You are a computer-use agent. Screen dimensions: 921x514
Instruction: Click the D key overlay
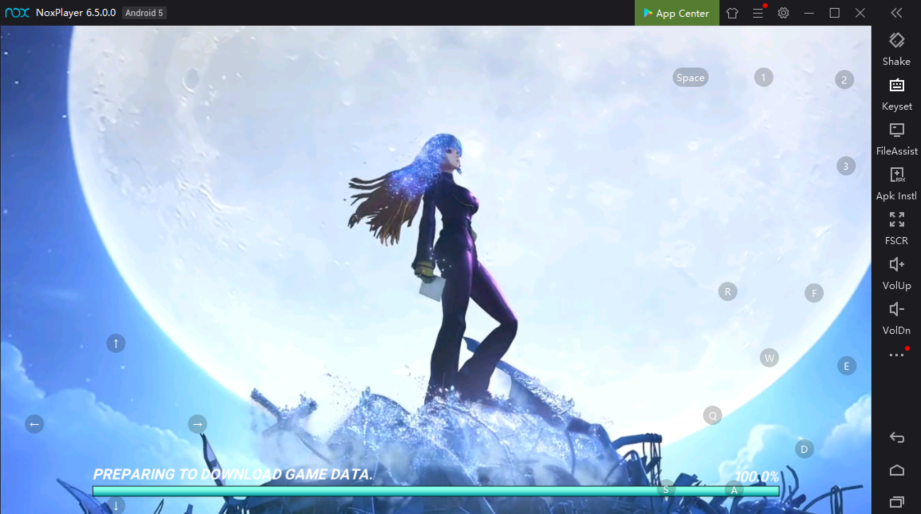pos(804,449)
